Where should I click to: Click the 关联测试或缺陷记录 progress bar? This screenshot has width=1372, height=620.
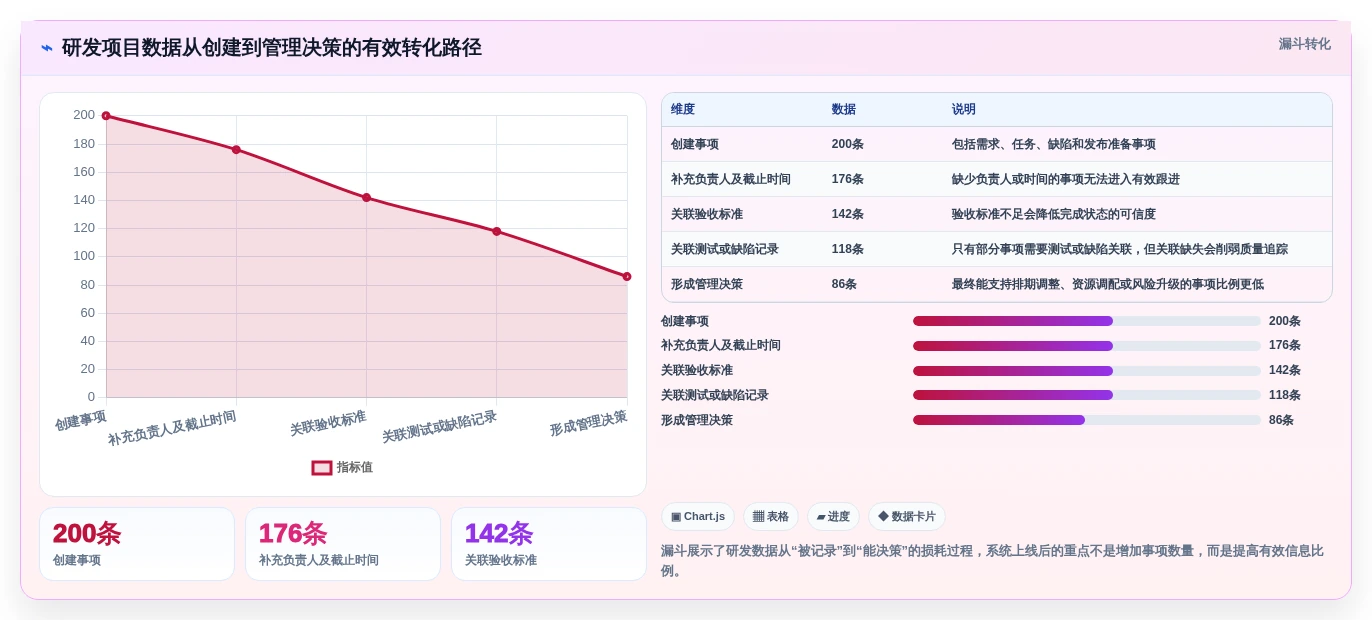tap(1087, 396)
